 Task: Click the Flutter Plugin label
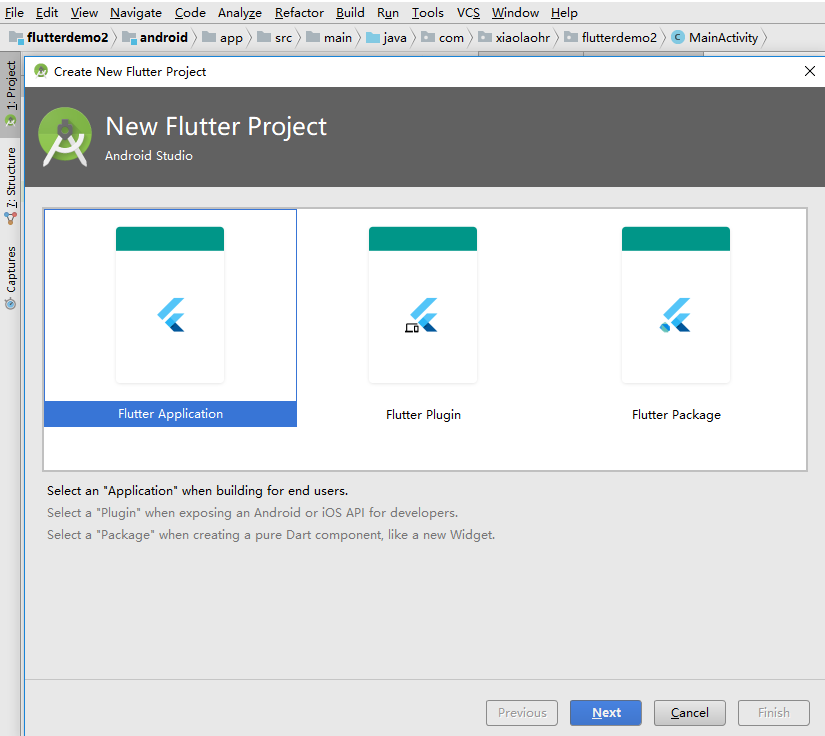pyautogui.click(x=423, y=415)
